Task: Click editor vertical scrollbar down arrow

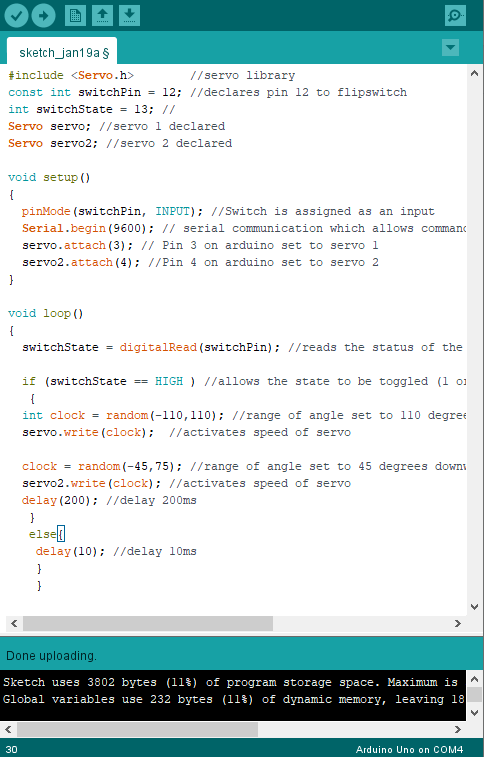Action: pos(474,607)
